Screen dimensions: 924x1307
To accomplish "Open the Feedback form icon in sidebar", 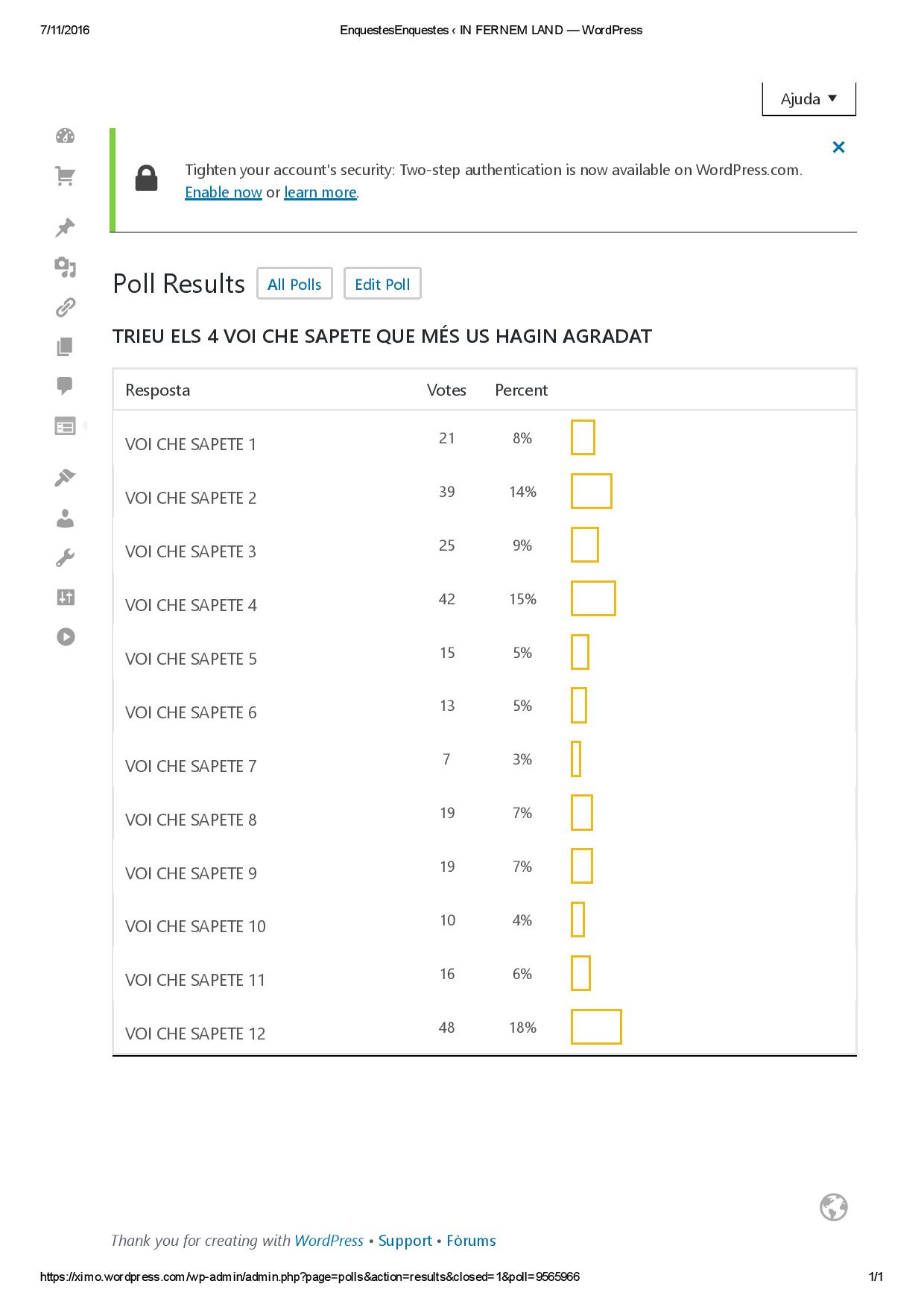I will [x=66, y=426].
